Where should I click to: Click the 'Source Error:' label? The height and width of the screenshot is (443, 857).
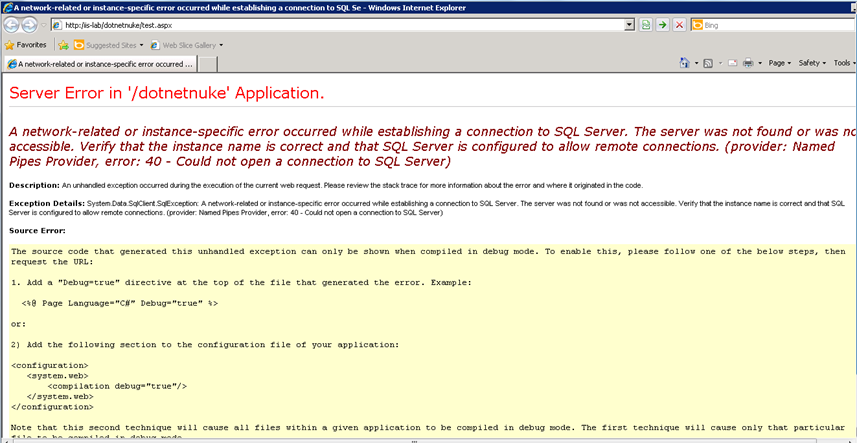(x=37, y=231)
